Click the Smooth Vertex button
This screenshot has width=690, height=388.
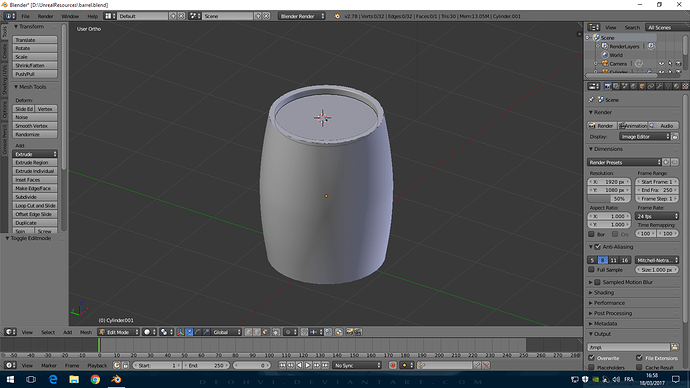[x=35, y=126]
